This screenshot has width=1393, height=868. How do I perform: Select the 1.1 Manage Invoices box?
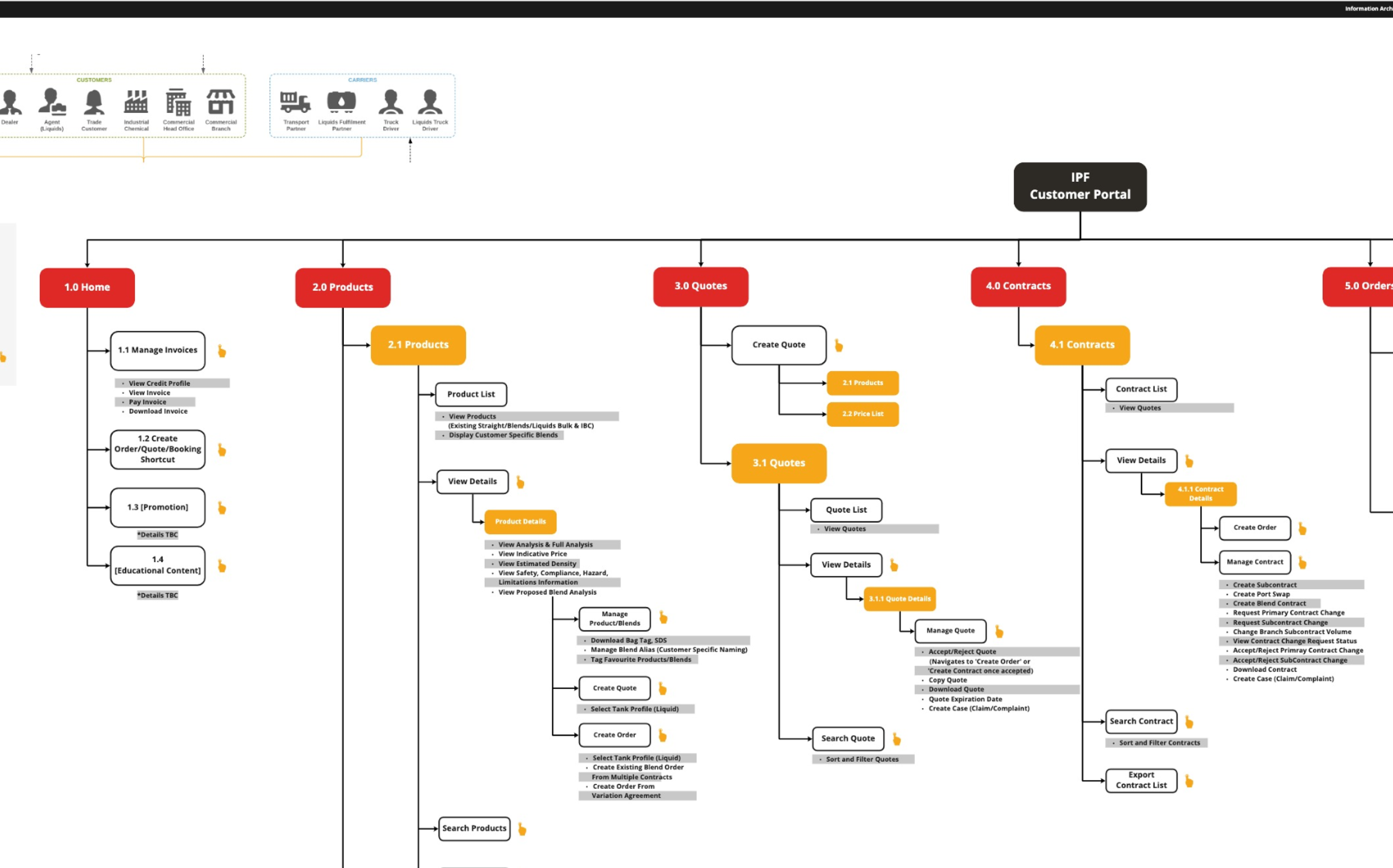click(157, 351)
